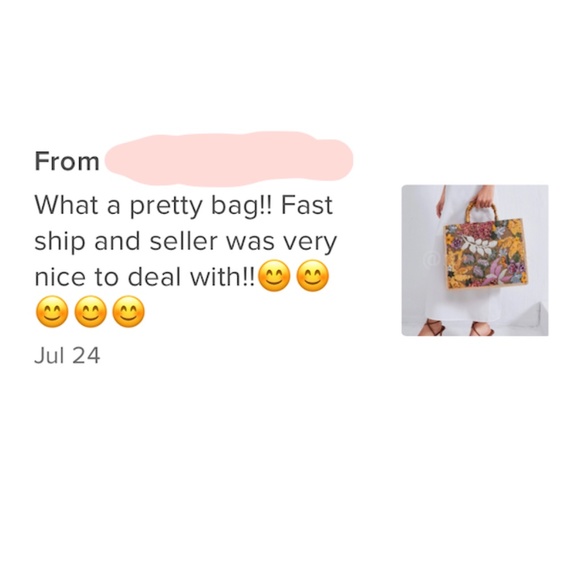
Task: Click the last emoji on the bottom emoji row
Action: tap(128, 312)
